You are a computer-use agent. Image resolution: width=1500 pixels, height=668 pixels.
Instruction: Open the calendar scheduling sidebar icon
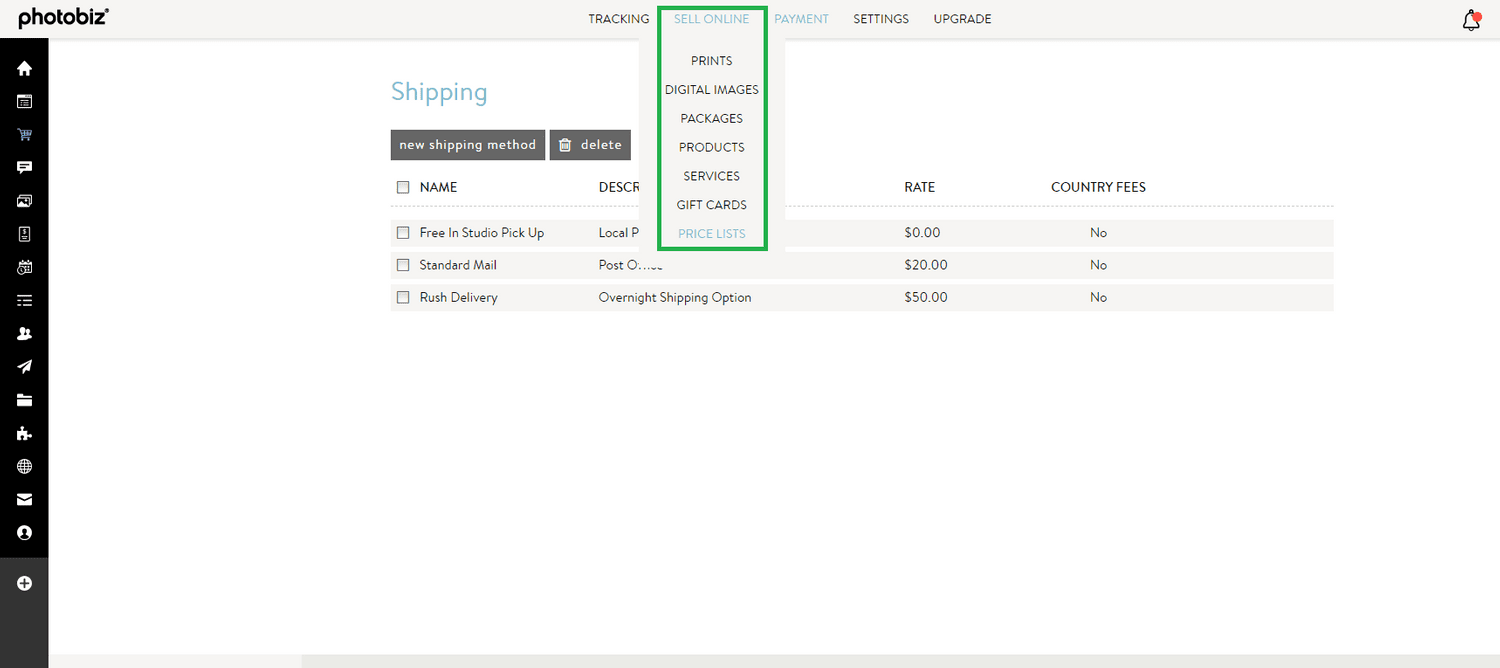click(x=24, y=267)
